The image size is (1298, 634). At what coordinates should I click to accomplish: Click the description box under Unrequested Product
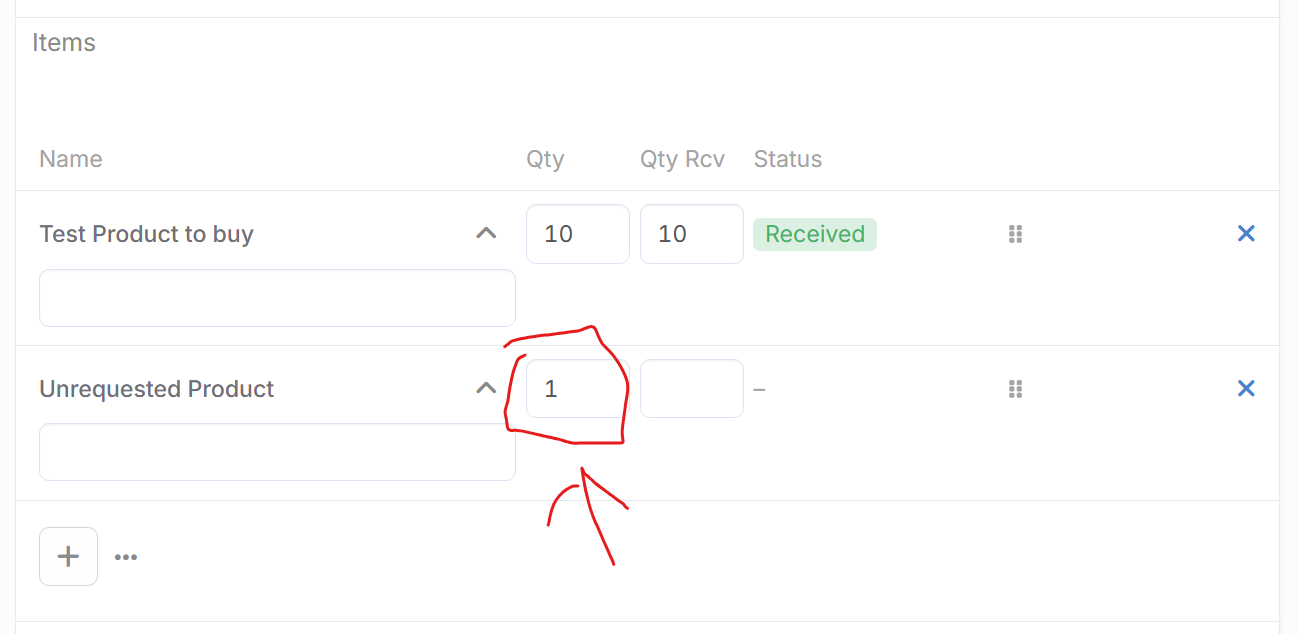(277, 452)
